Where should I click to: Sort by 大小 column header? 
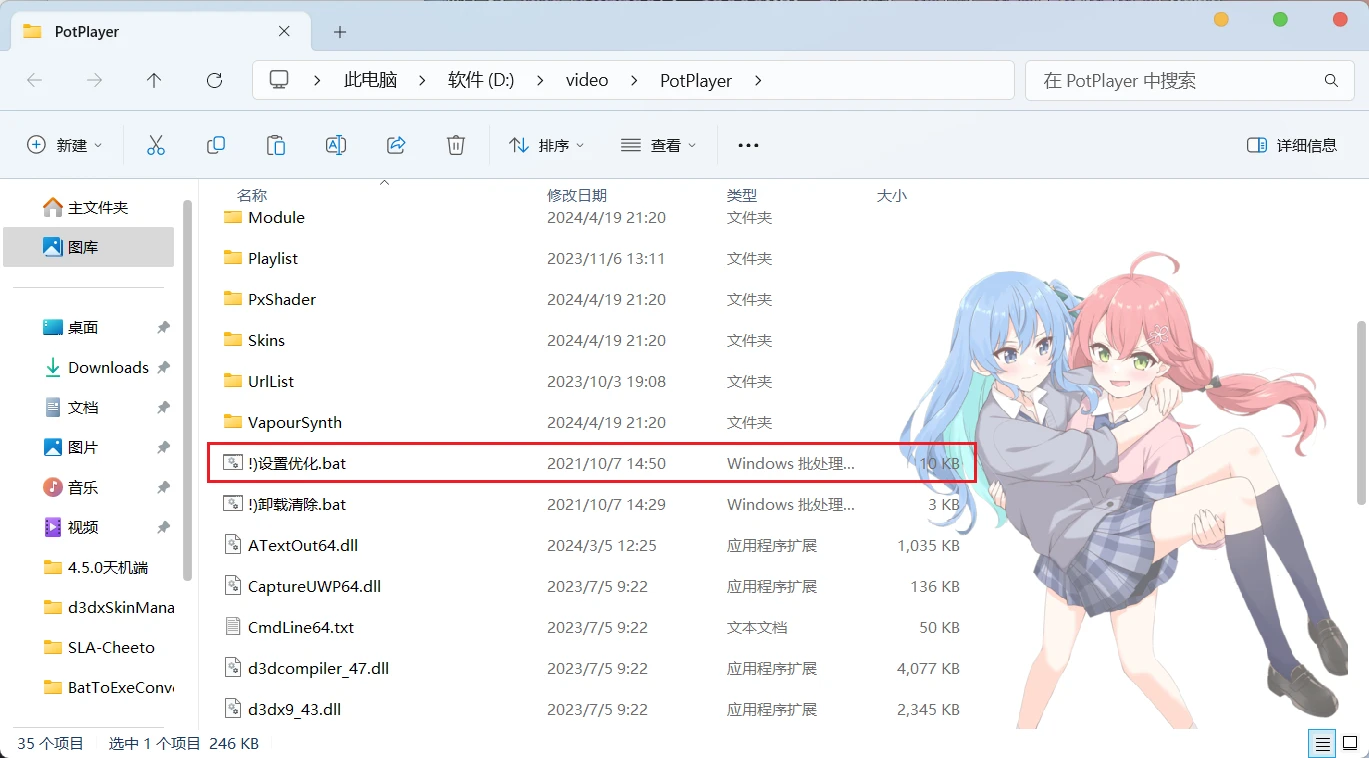892,195
